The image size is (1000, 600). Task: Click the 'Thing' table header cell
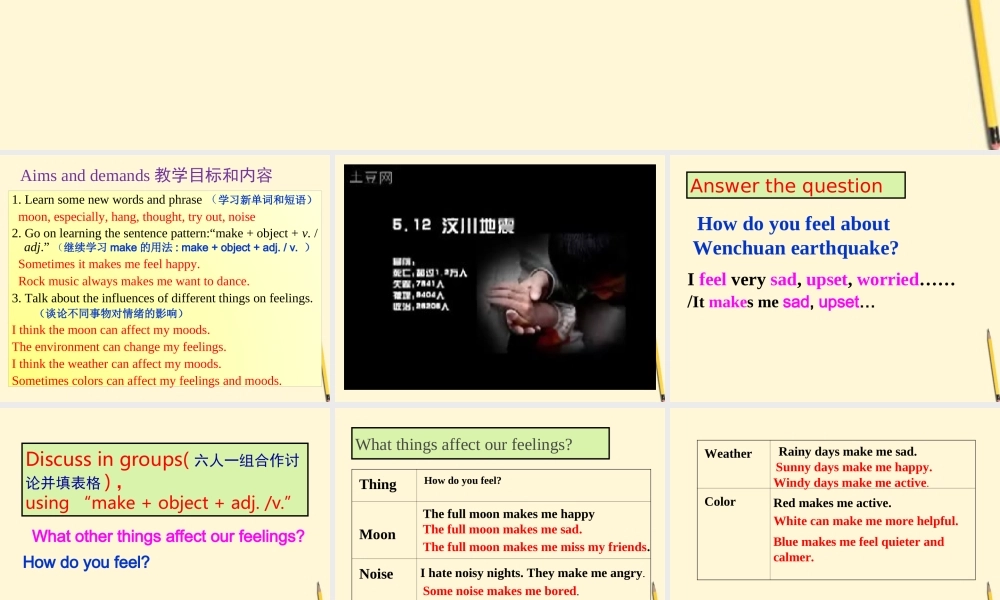[x=383, y=485]
